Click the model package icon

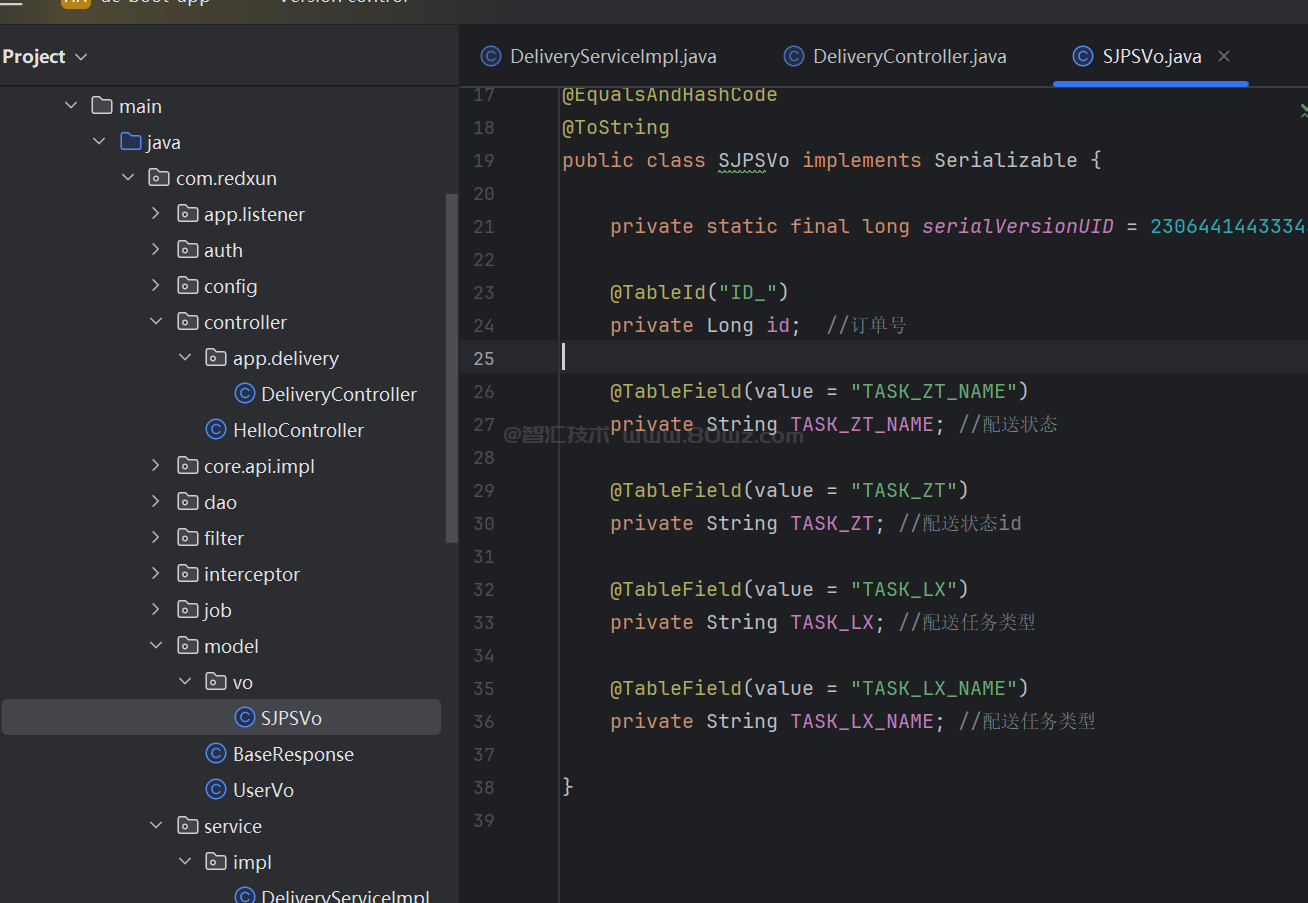pyautogui.click(x=187, y=646)
